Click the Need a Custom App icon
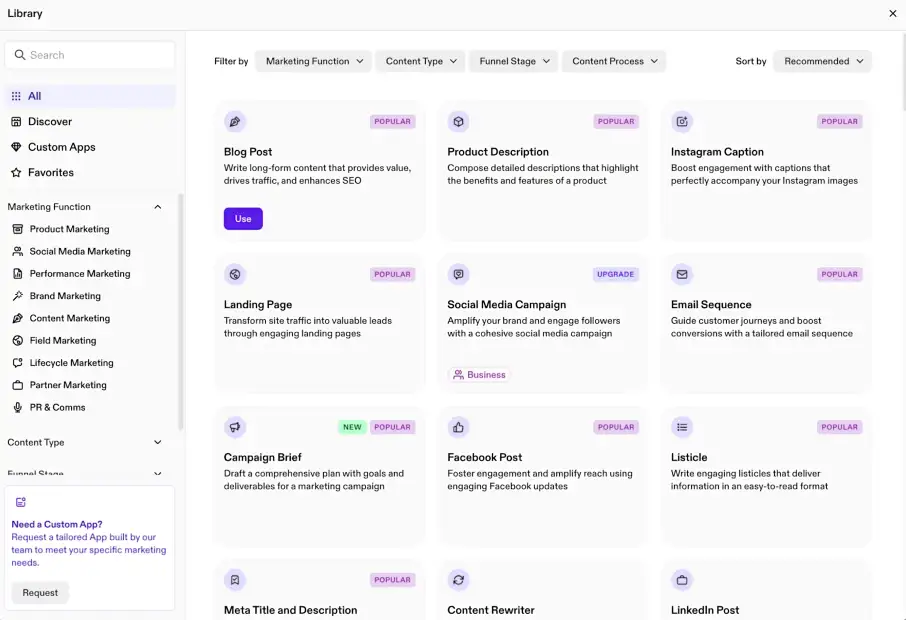This screenshot has height=620, width=906. pos(21,502)
